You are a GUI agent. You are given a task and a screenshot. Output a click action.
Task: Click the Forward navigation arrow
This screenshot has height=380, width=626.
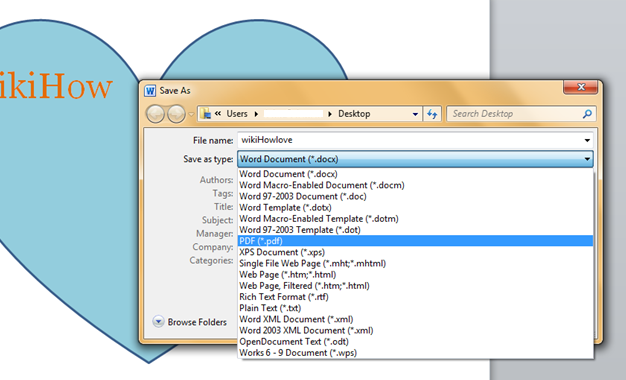(x=176, y=114)
